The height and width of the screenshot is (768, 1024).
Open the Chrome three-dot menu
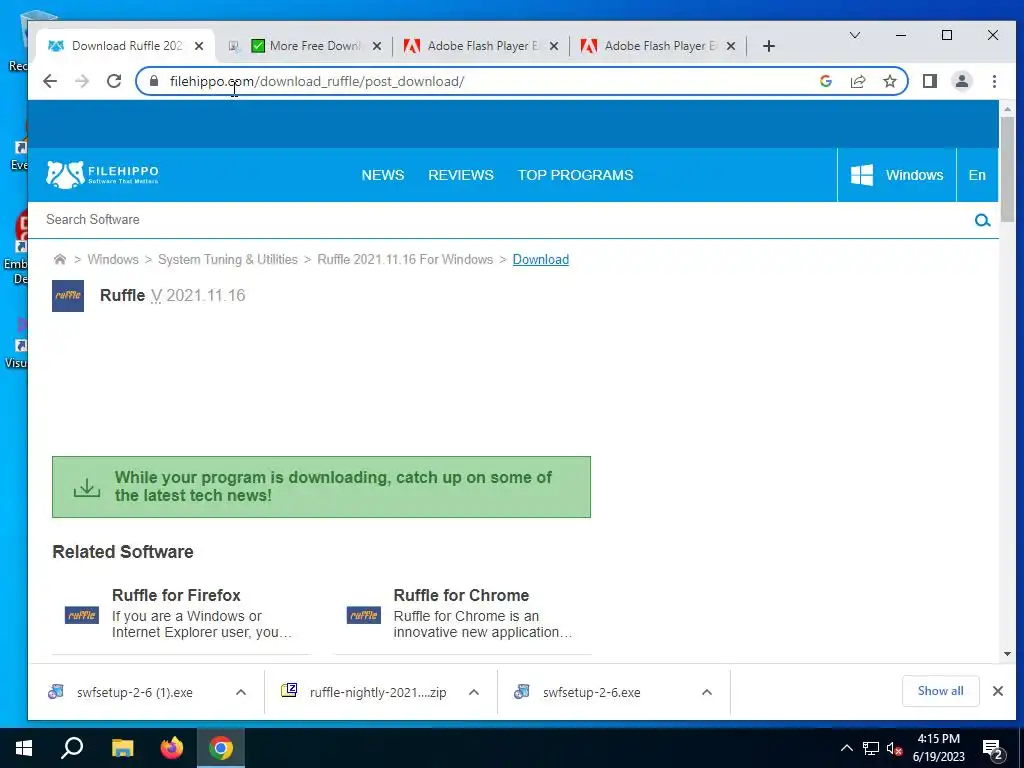pos(994,81)
